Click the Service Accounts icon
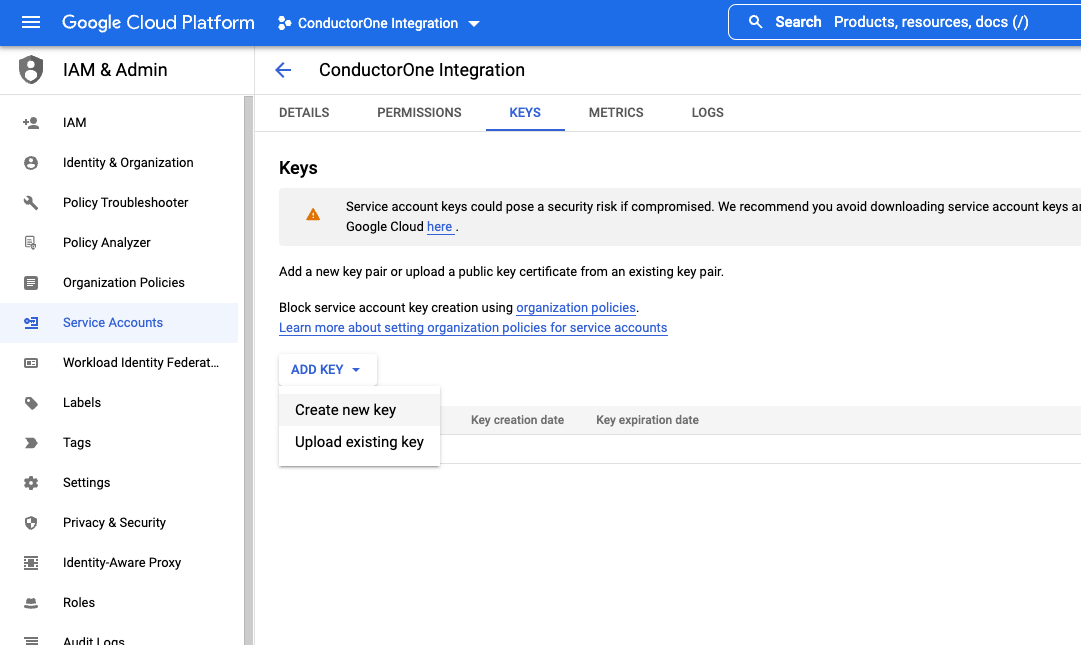Viewport: 1081px width, 645px height. [x=31, y=322]
